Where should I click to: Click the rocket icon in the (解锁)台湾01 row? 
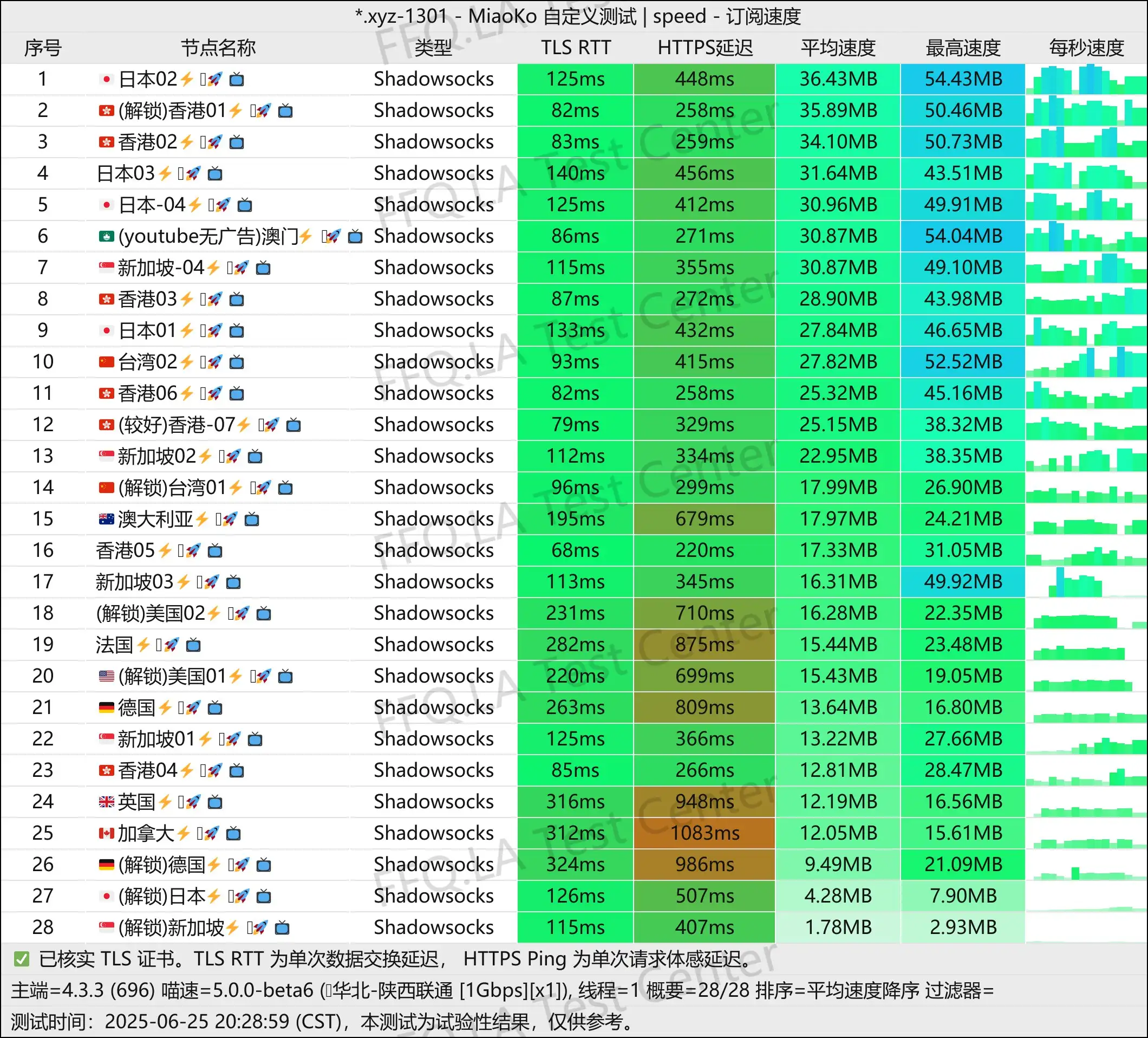pyautogui.click(x=264, y=488)
